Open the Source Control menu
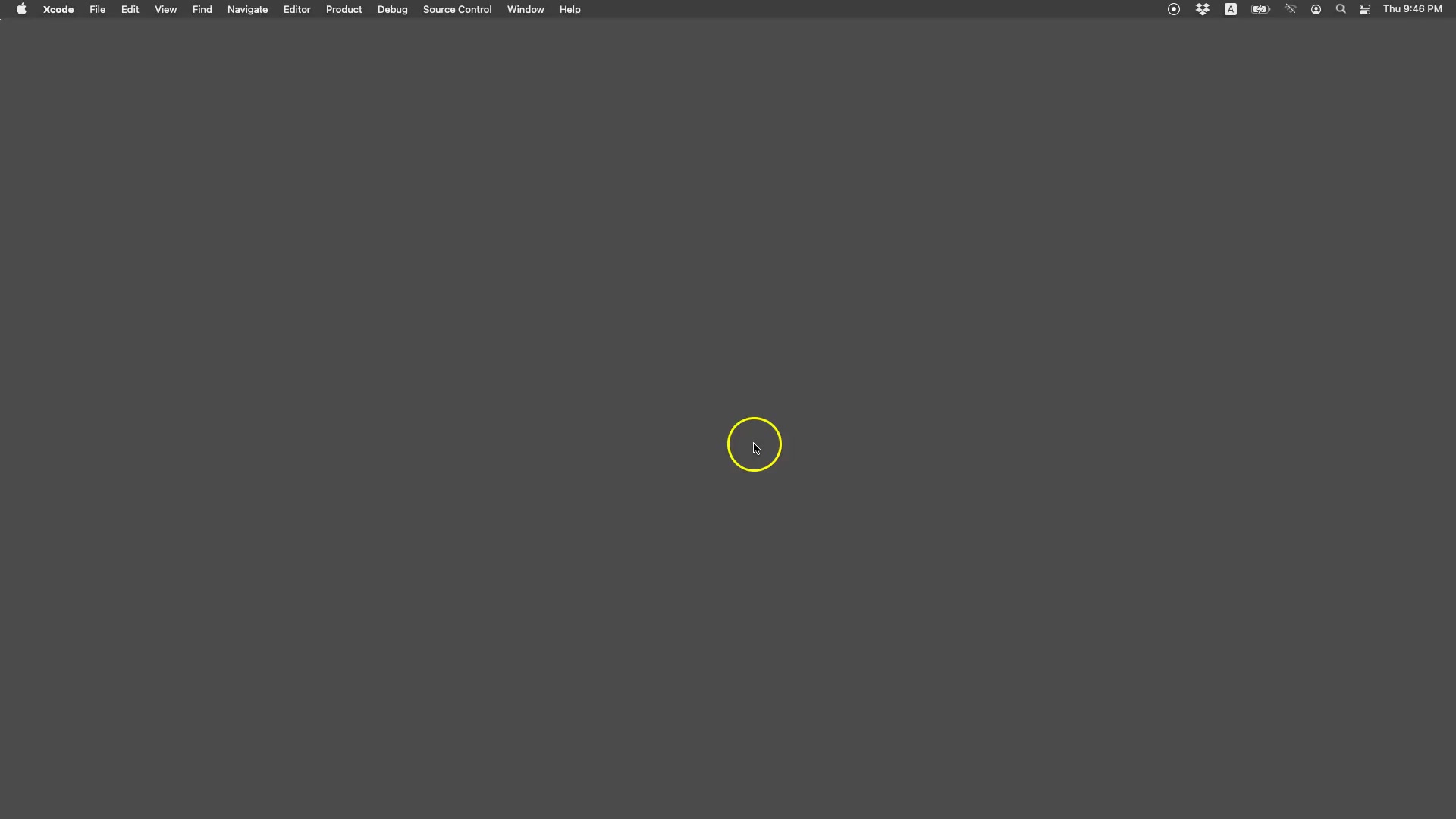1456x819 pixels. pos(457,9)
